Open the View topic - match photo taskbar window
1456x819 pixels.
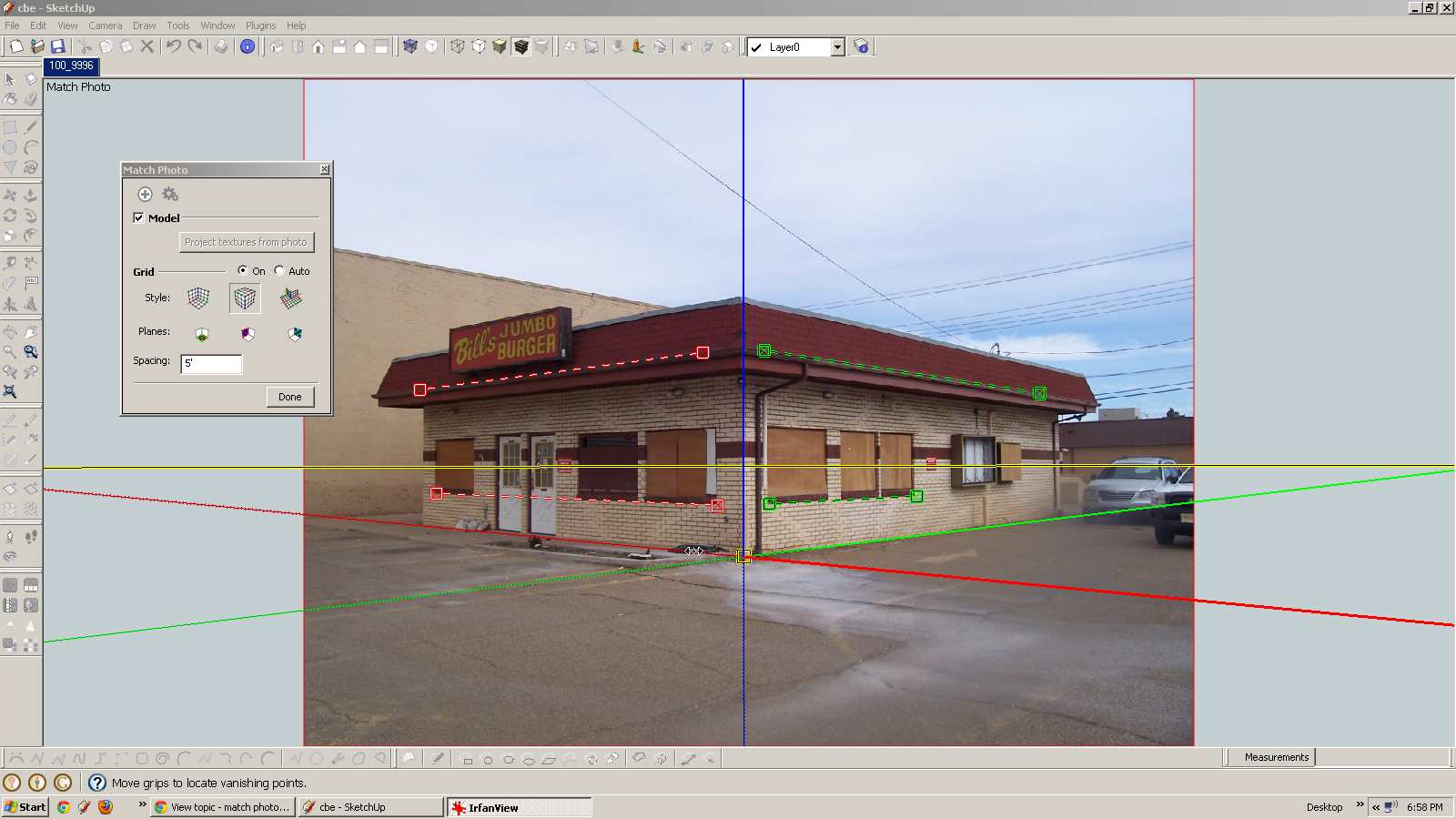pos(223,807)
